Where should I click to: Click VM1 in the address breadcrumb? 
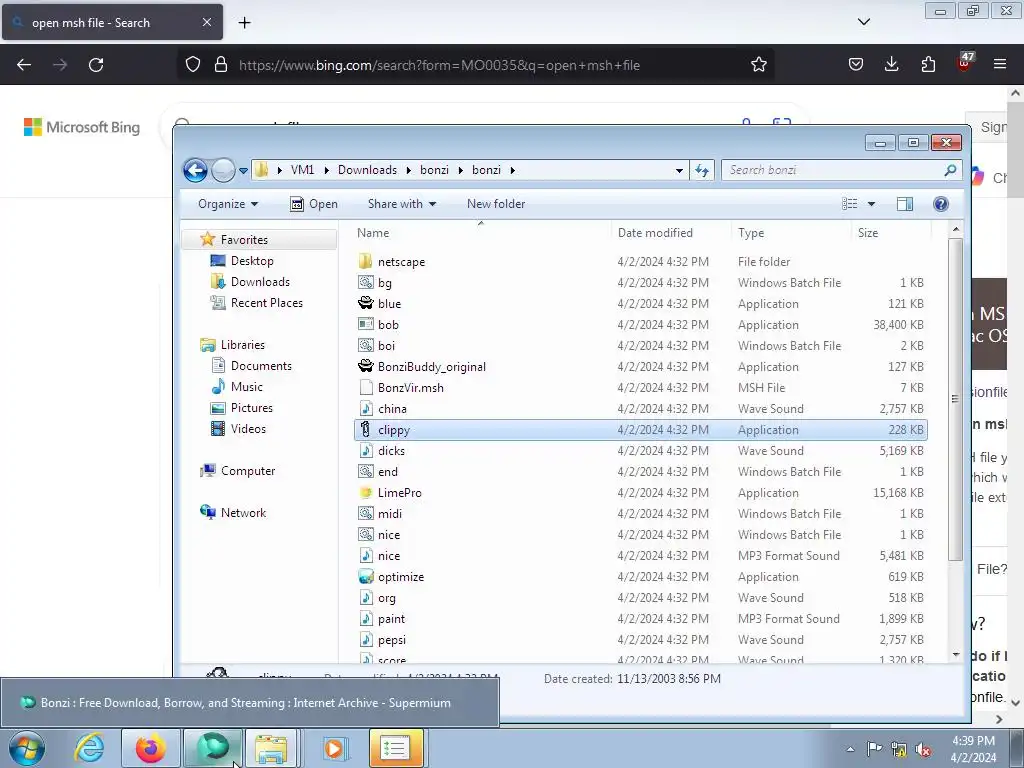pyautogui.click(x=302, y=170)
